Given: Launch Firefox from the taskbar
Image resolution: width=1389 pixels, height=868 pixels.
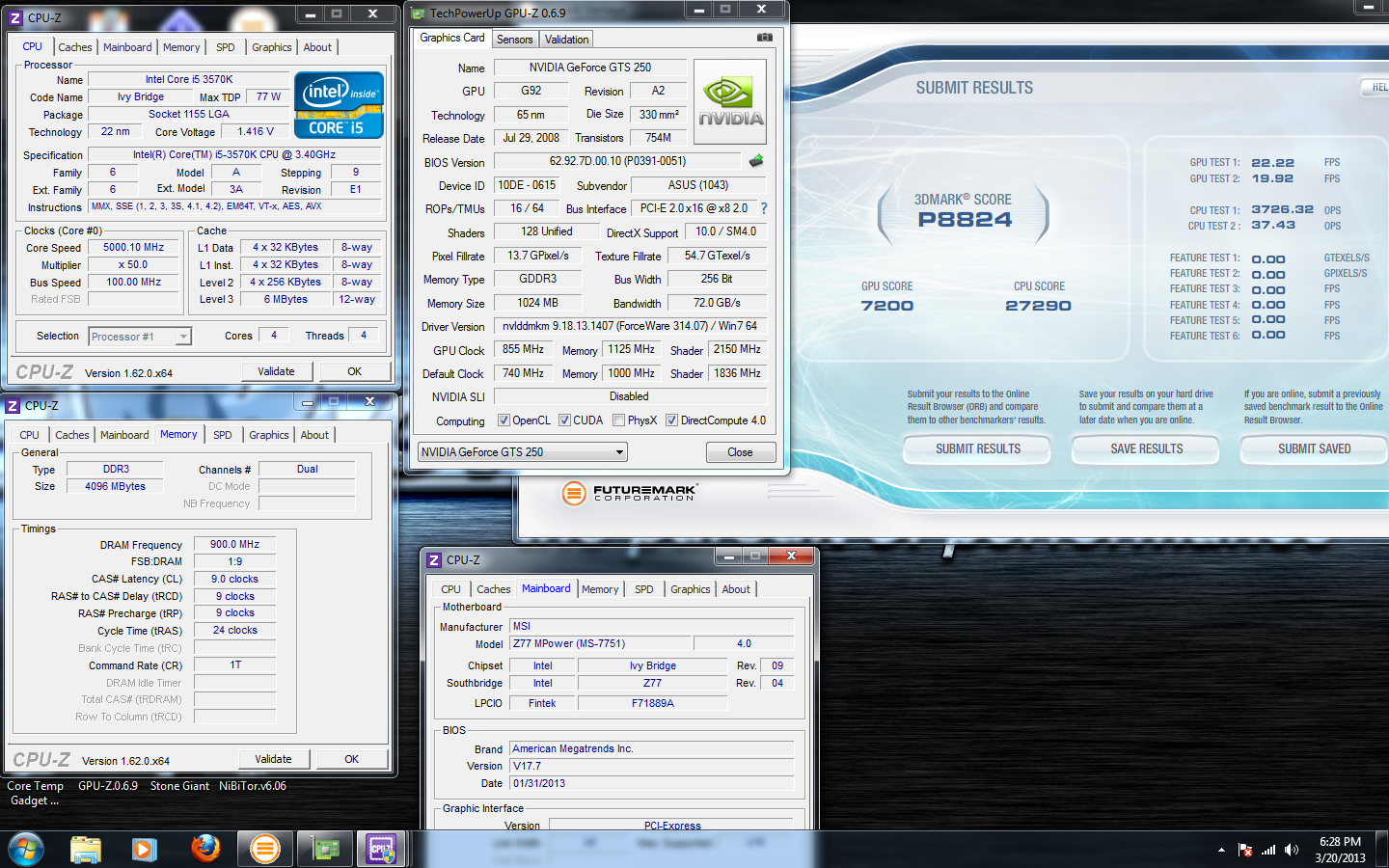Looking at the screenshot, I should pos(204,849).
